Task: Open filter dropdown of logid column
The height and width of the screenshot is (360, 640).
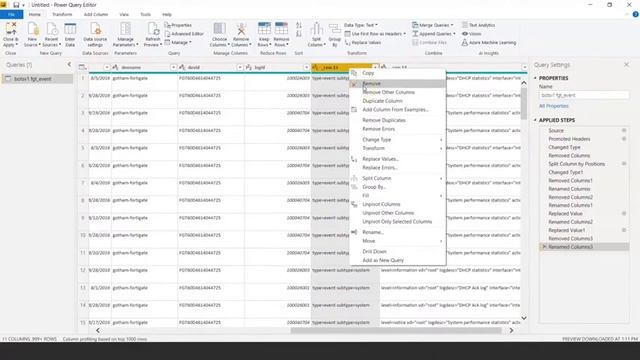Action: pos(306,67)
